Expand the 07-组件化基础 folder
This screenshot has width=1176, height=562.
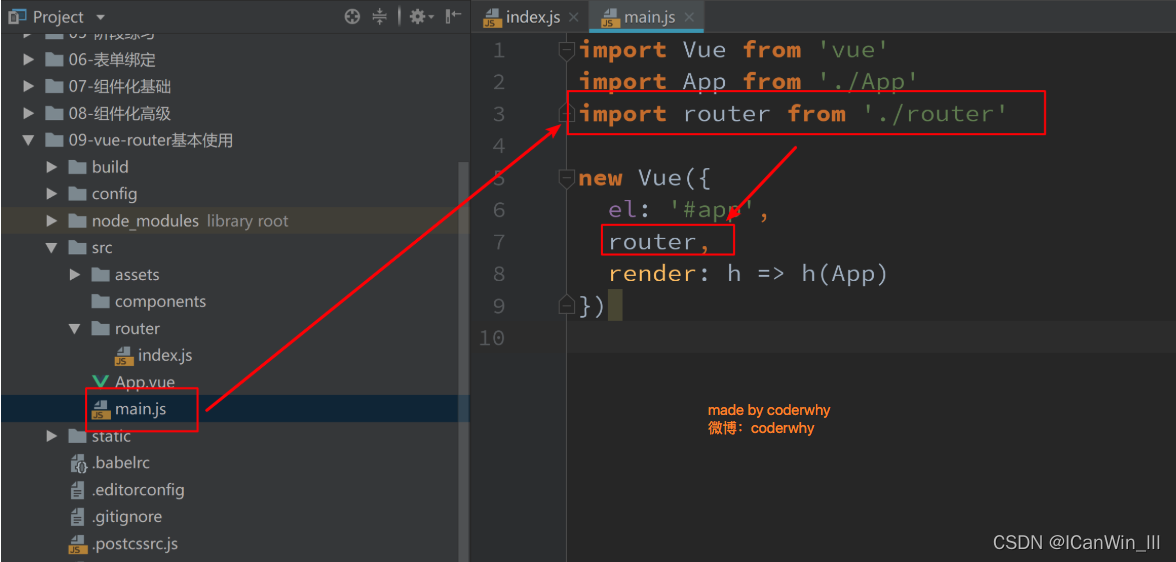[28, 87]
